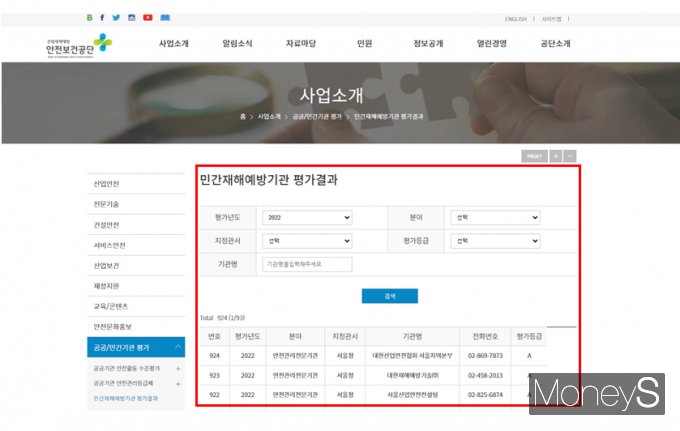Click the plus zoom-in button next to PRINT
This screenshot has width=680, height=431.
pos(556,156)
